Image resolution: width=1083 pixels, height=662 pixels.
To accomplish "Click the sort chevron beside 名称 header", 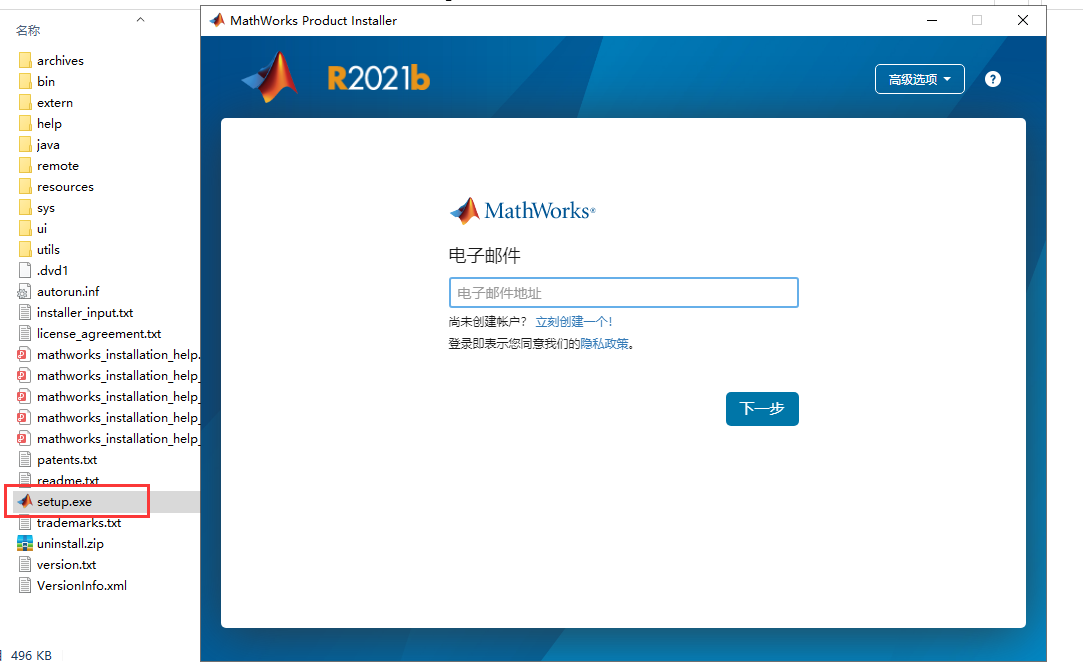I will tap(140, 19).
